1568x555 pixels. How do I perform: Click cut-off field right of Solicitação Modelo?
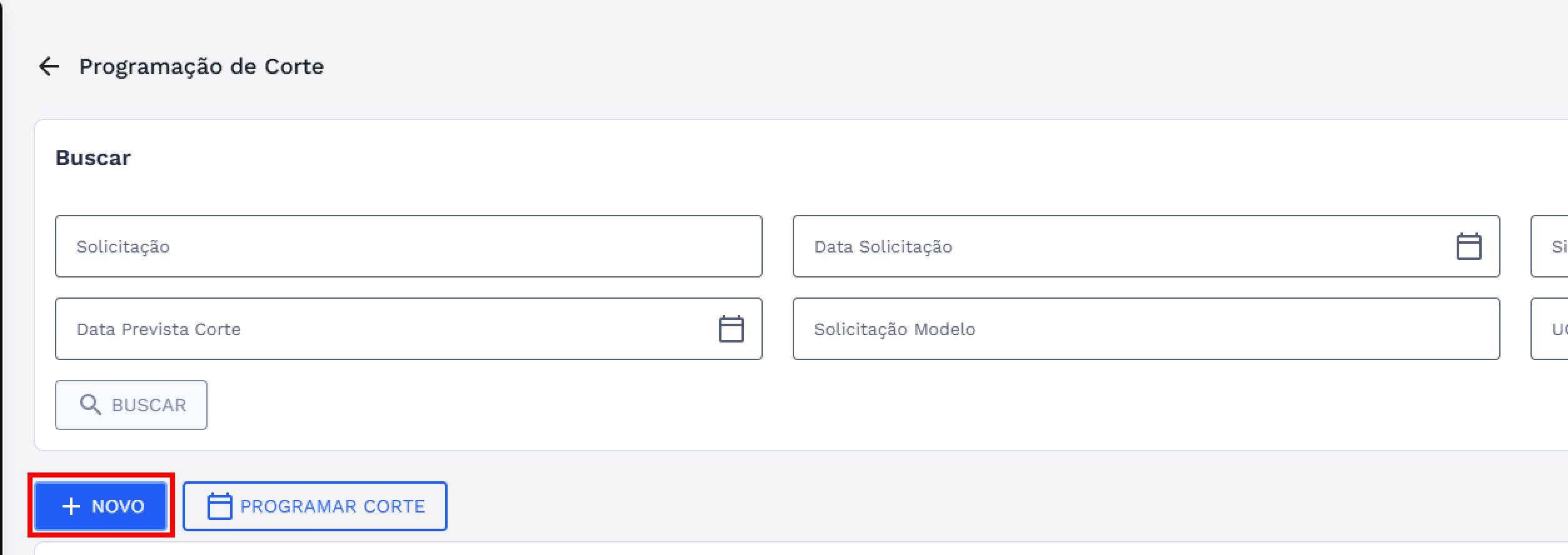[1552, 329]
